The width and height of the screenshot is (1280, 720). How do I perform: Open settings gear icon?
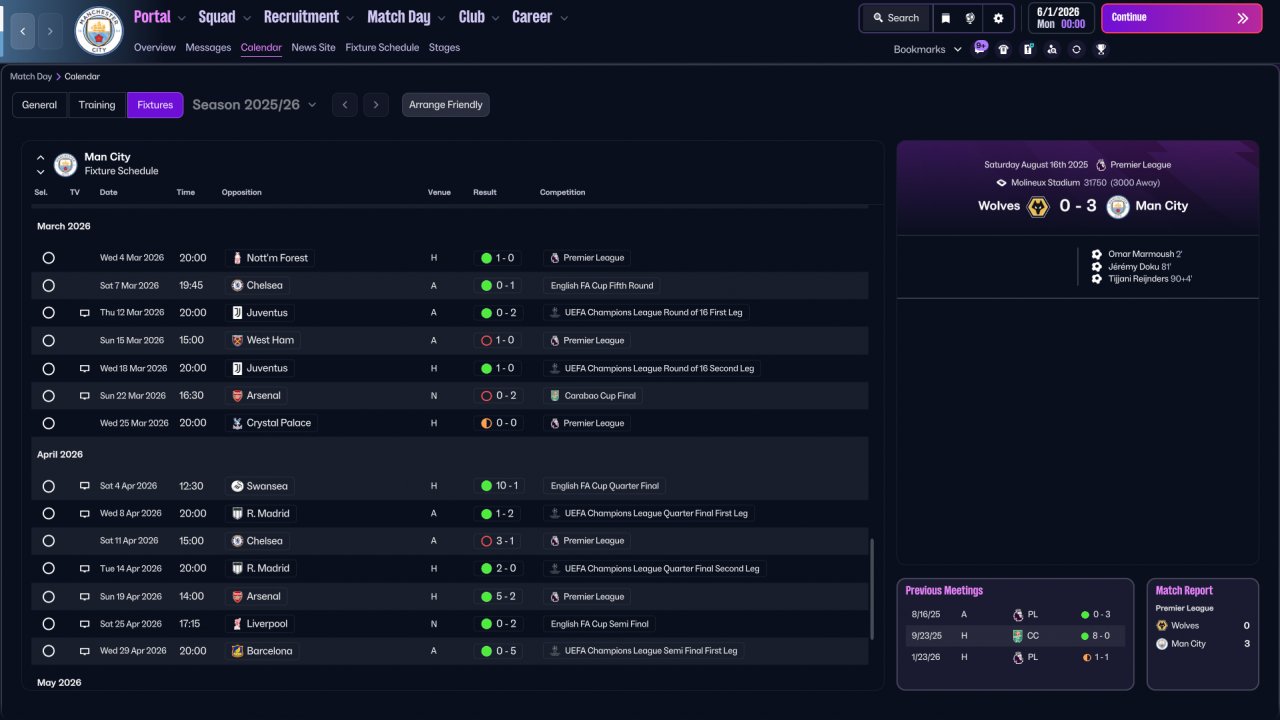(x=998, y=18)
